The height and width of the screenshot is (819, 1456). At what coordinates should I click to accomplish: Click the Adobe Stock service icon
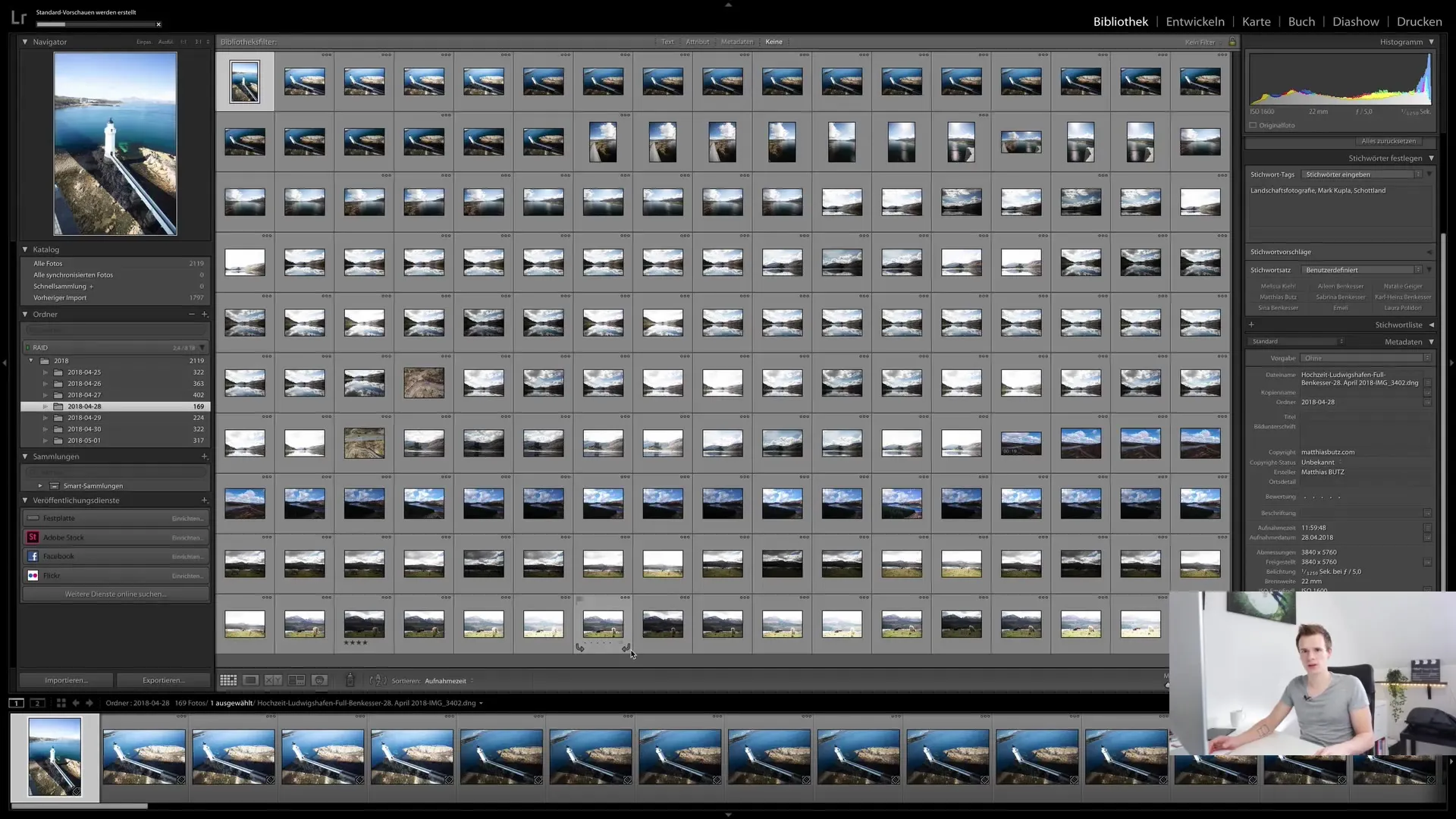coord(33,537)
